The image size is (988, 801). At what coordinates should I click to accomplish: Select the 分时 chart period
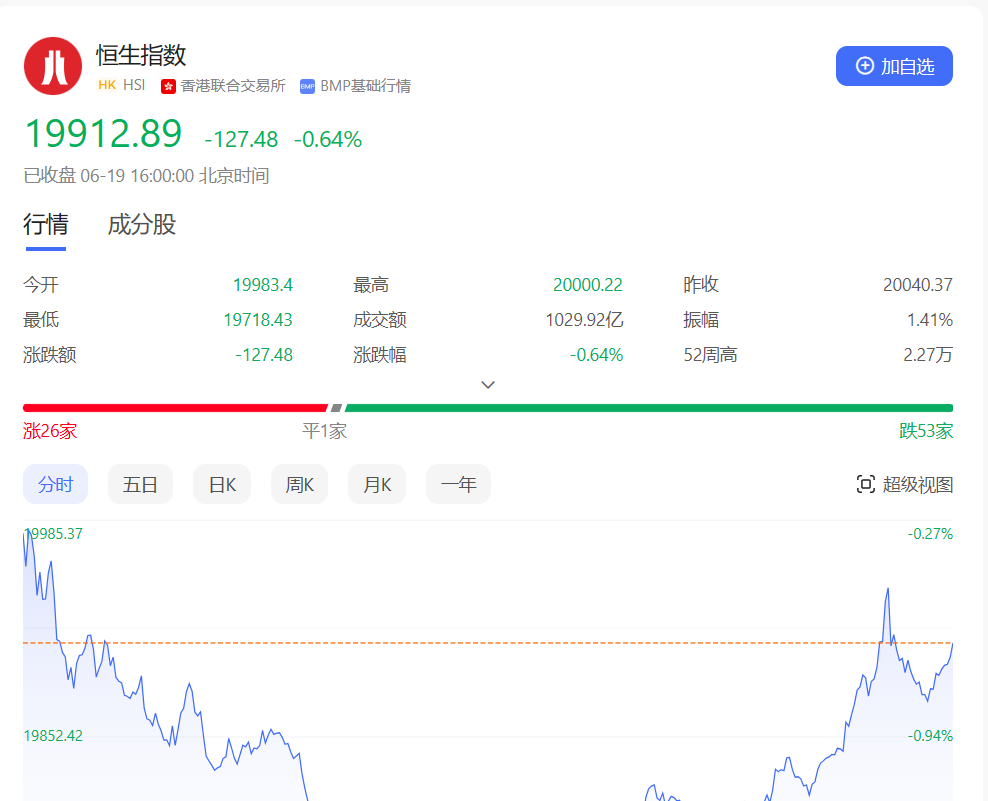(x=55, y=484)
